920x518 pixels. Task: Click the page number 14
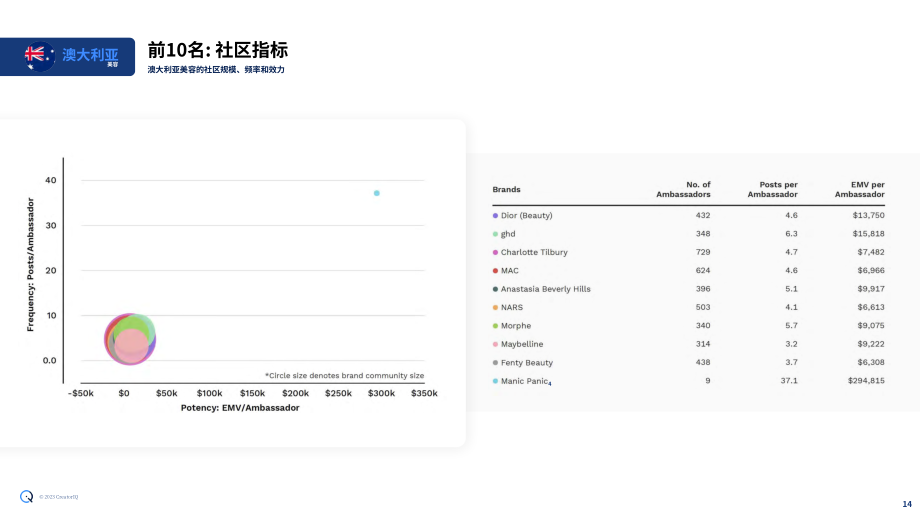(x=907, y=504)
